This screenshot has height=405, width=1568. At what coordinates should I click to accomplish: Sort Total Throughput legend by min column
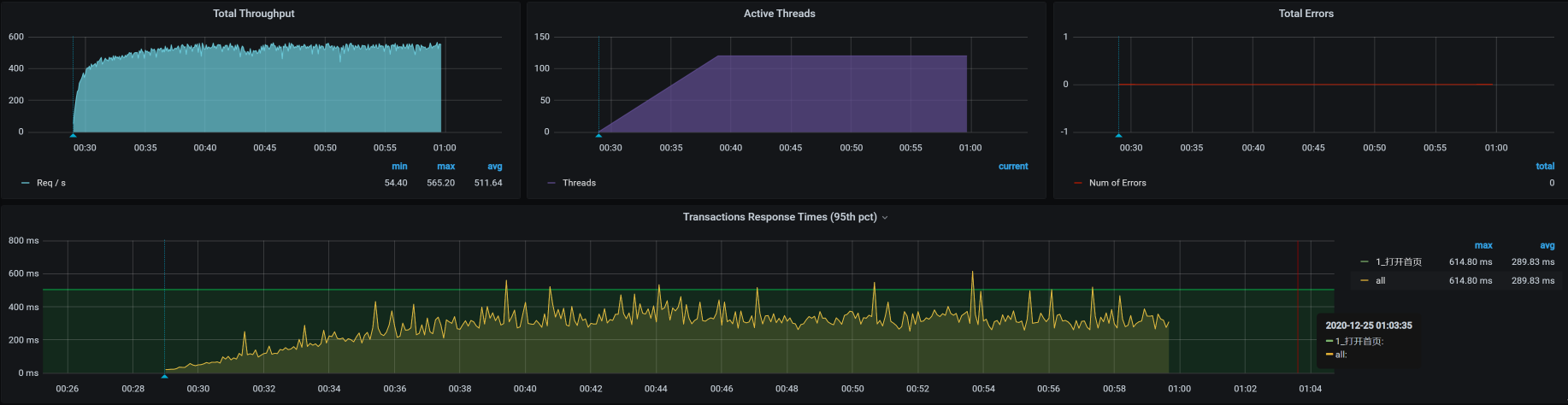point(399,167)
